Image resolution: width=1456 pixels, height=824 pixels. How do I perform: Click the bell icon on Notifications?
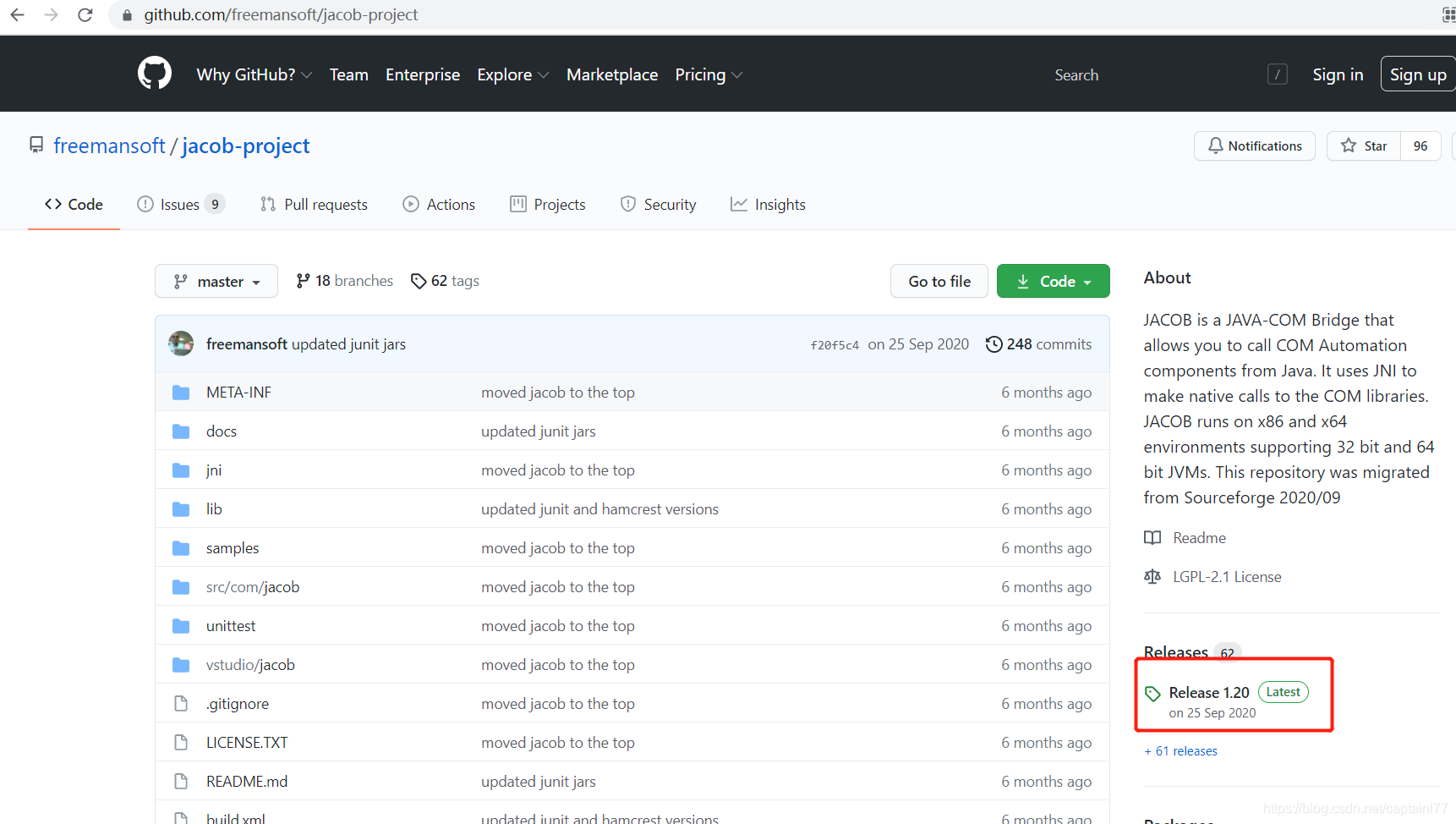[1215, 146]
